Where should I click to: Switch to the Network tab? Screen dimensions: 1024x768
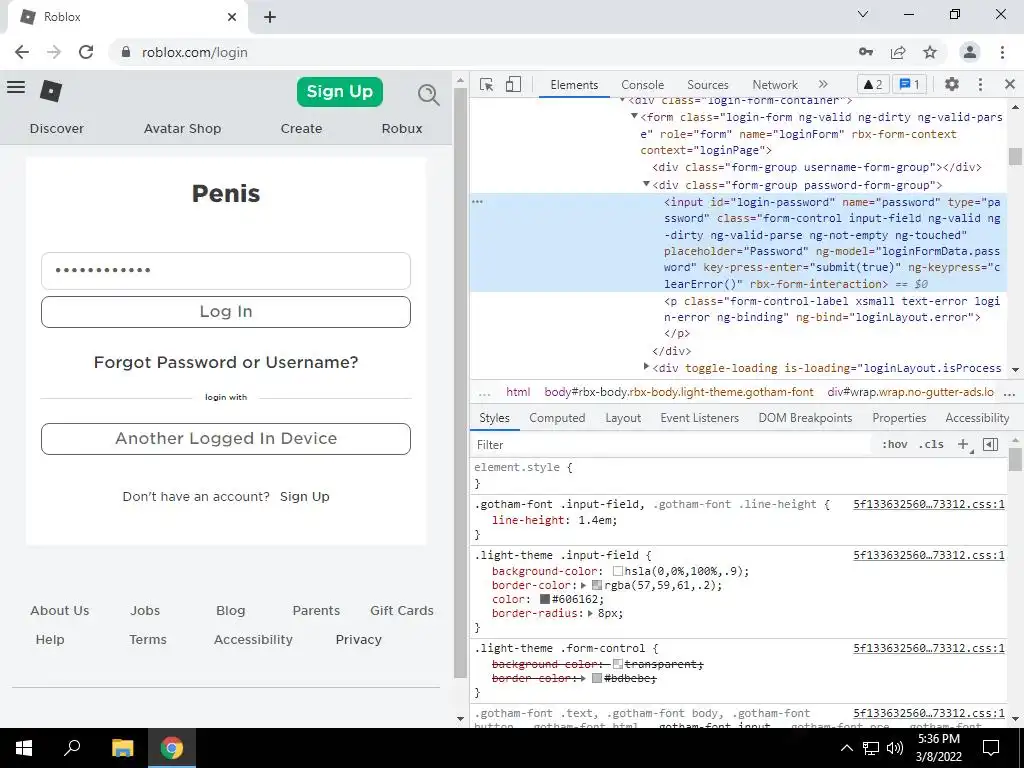[x=775, y=84]
